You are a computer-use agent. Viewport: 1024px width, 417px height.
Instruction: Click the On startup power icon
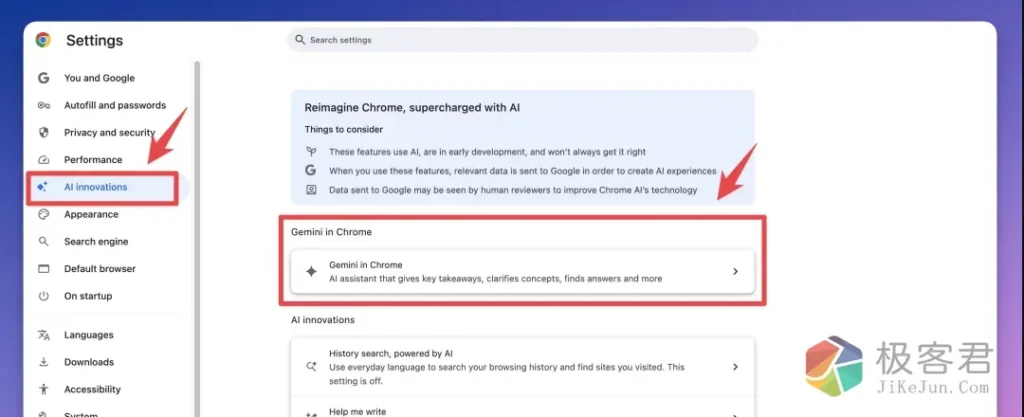click(x=43, y=296)
